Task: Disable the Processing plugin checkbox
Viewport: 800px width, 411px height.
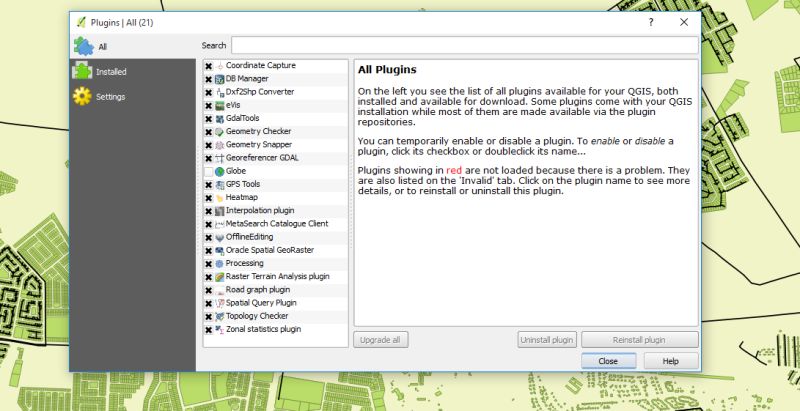Action: (x=208, y=264)
